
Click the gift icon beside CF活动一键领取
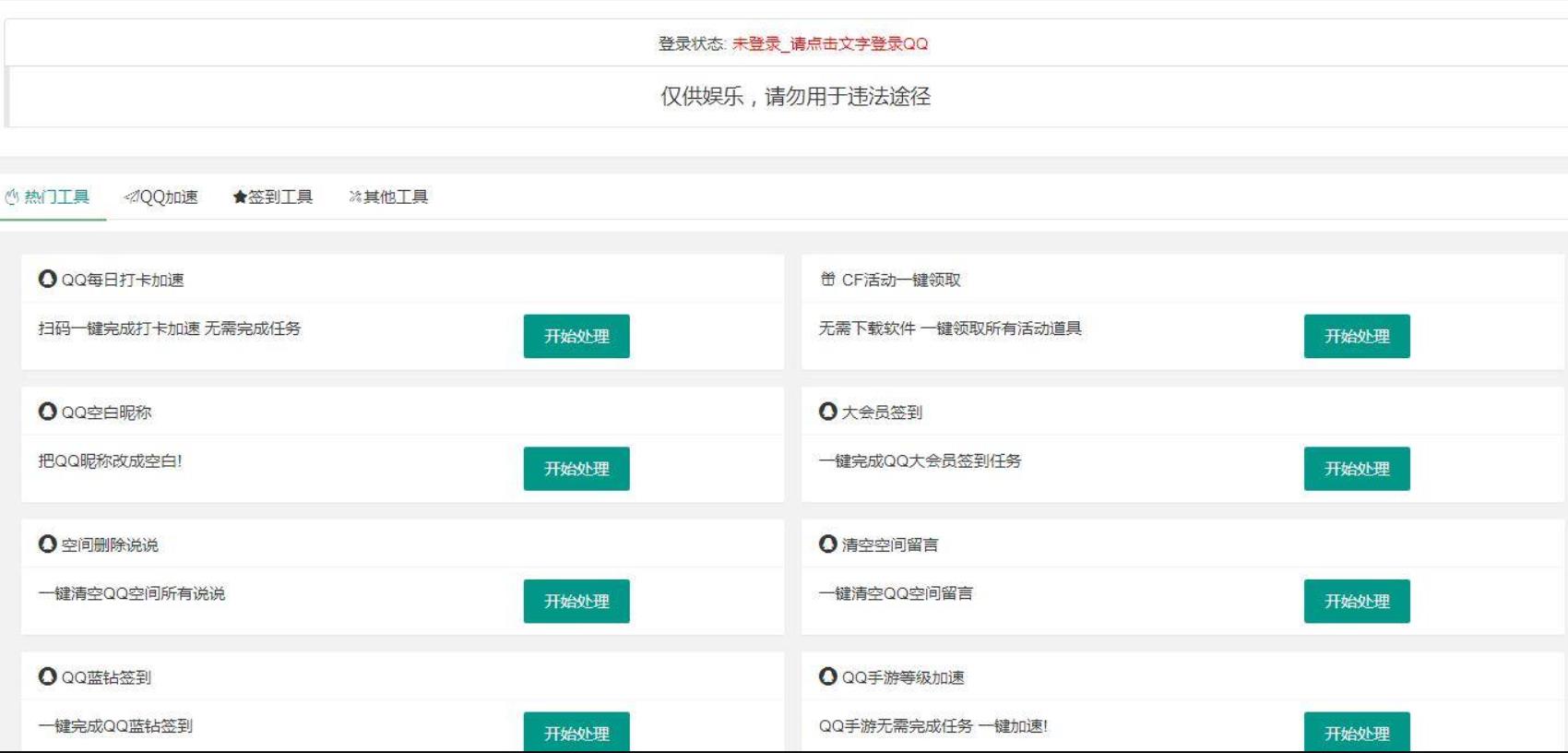coord(828,279)
